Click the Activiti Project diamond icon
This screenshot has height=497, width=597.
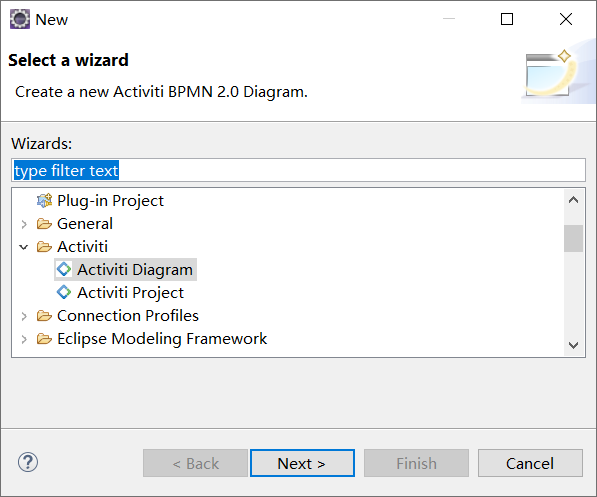[64, 292]
